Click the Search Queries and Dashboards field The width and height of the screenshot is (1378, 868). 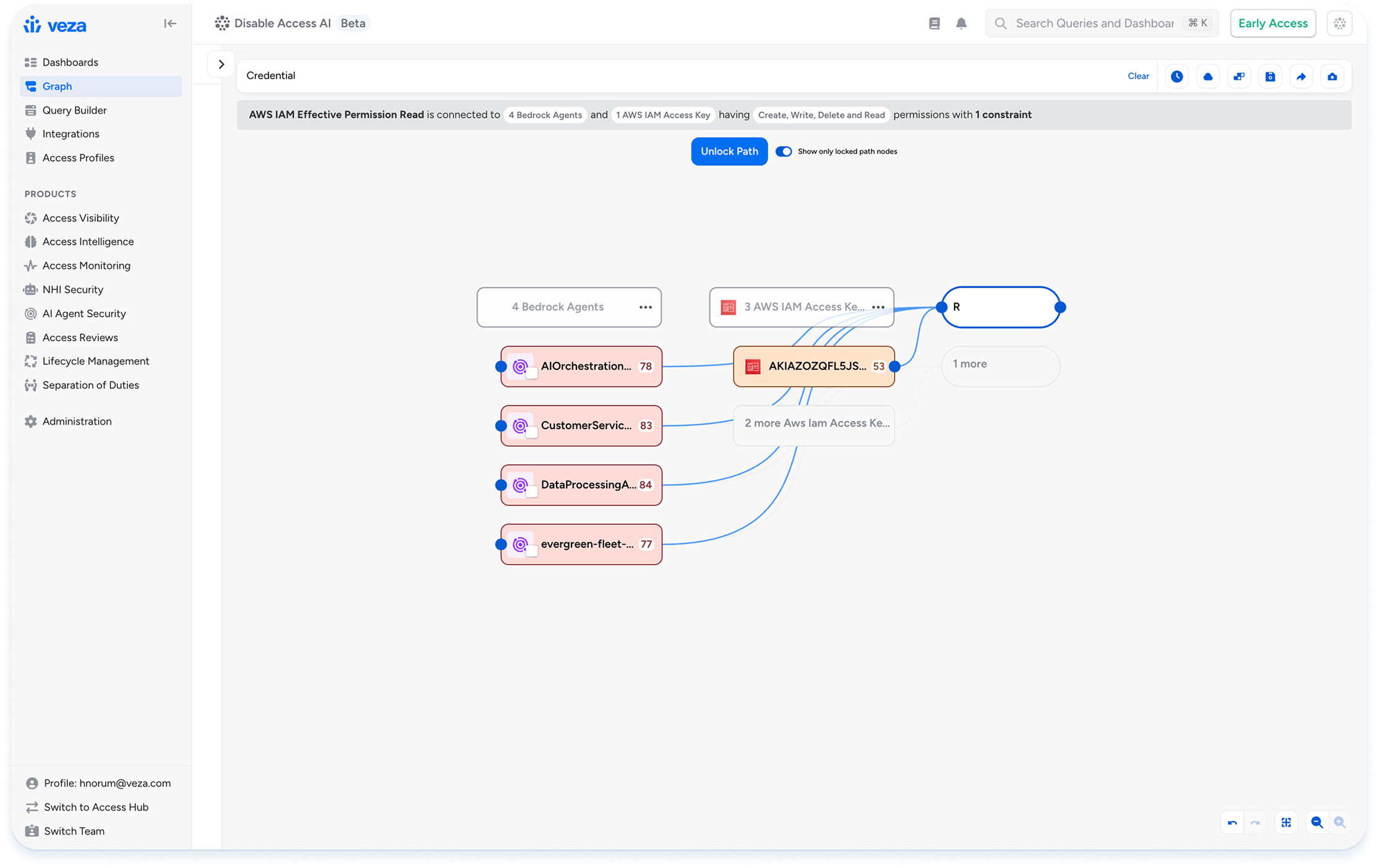coord(1095,23)
